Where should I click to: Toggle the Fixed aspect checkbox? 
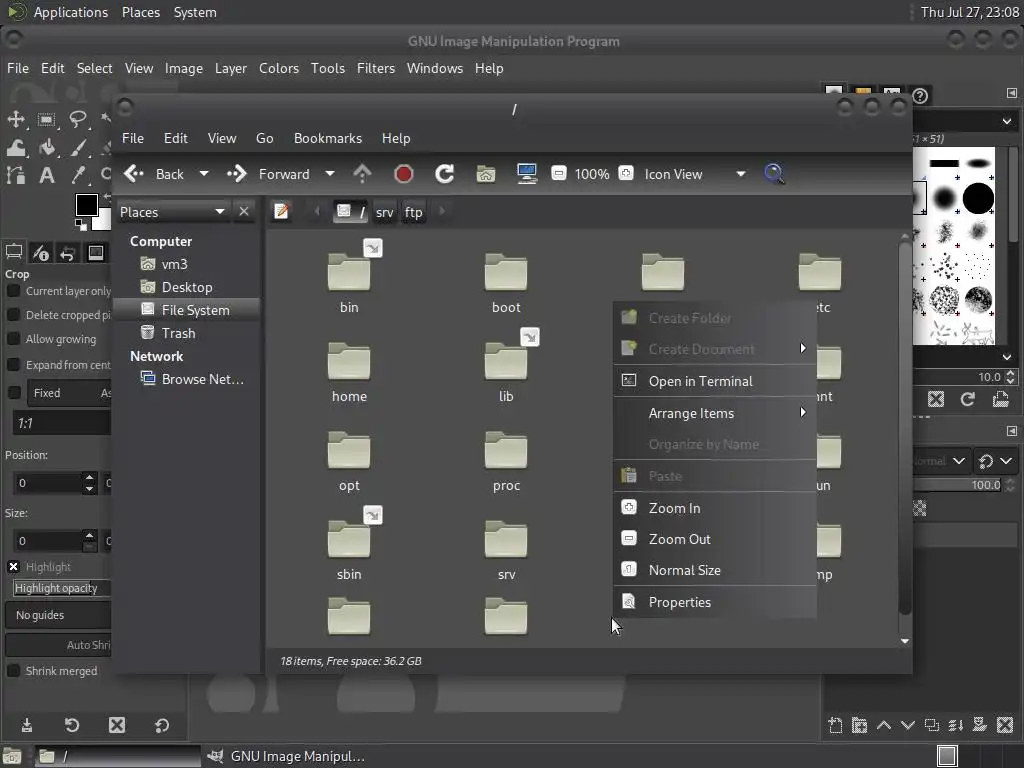(x=14, y=392)
